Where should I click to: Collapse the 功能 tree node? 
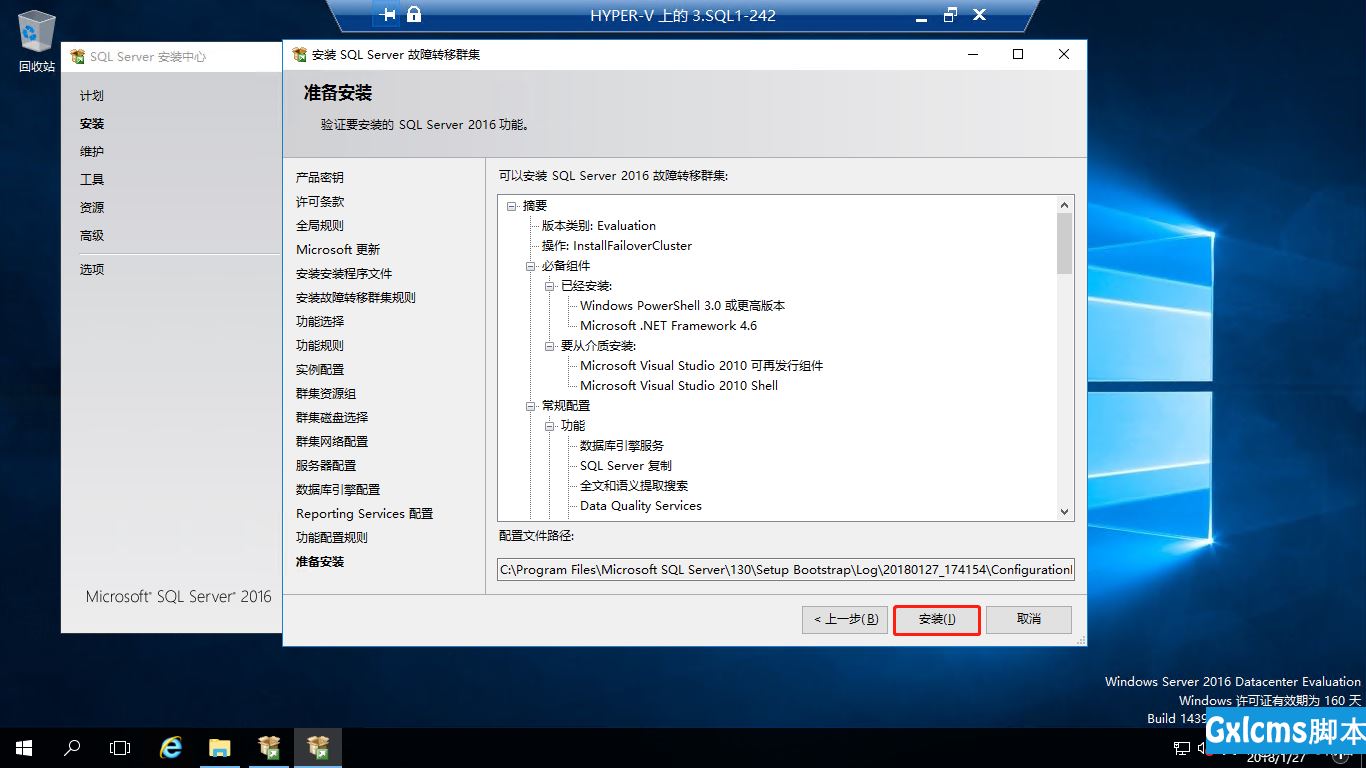point(550,426)
